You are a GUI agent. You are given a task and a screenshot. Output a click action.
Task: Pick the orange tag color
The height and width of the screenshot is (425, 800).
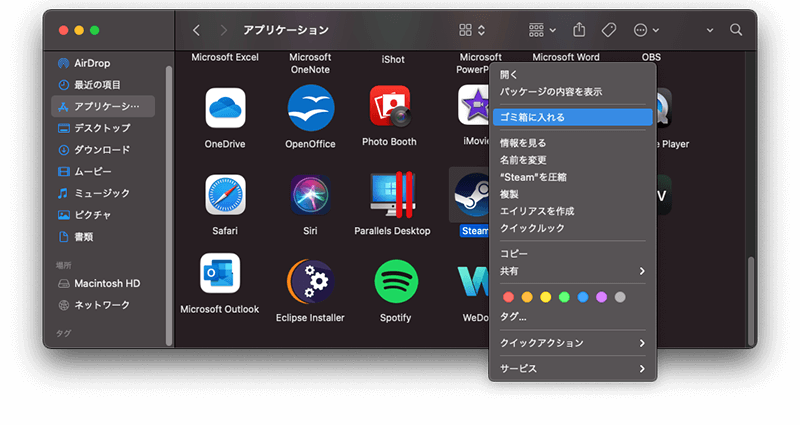(x=527, y=297)
